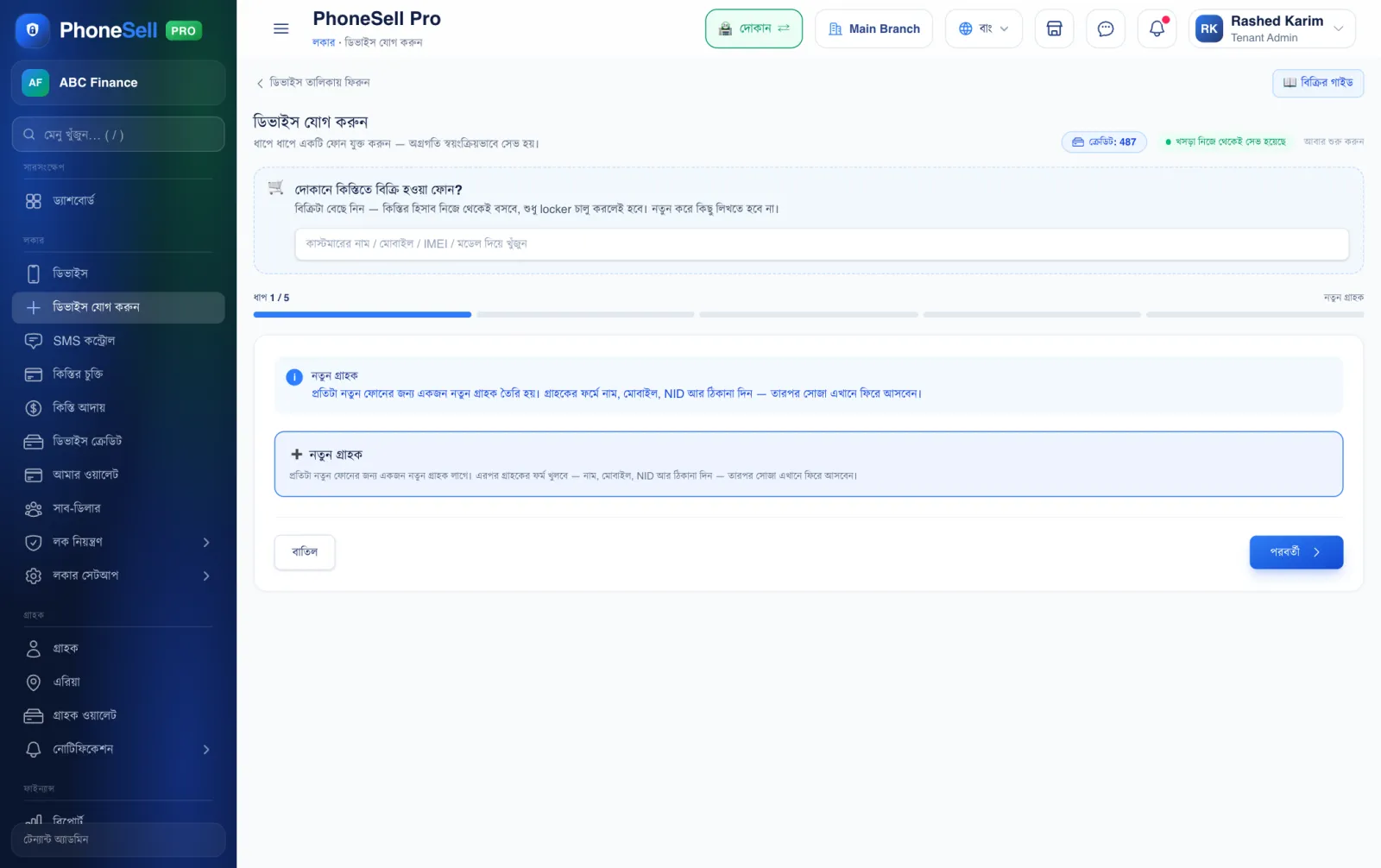Click the first step progress bar segment

[363, 315]
